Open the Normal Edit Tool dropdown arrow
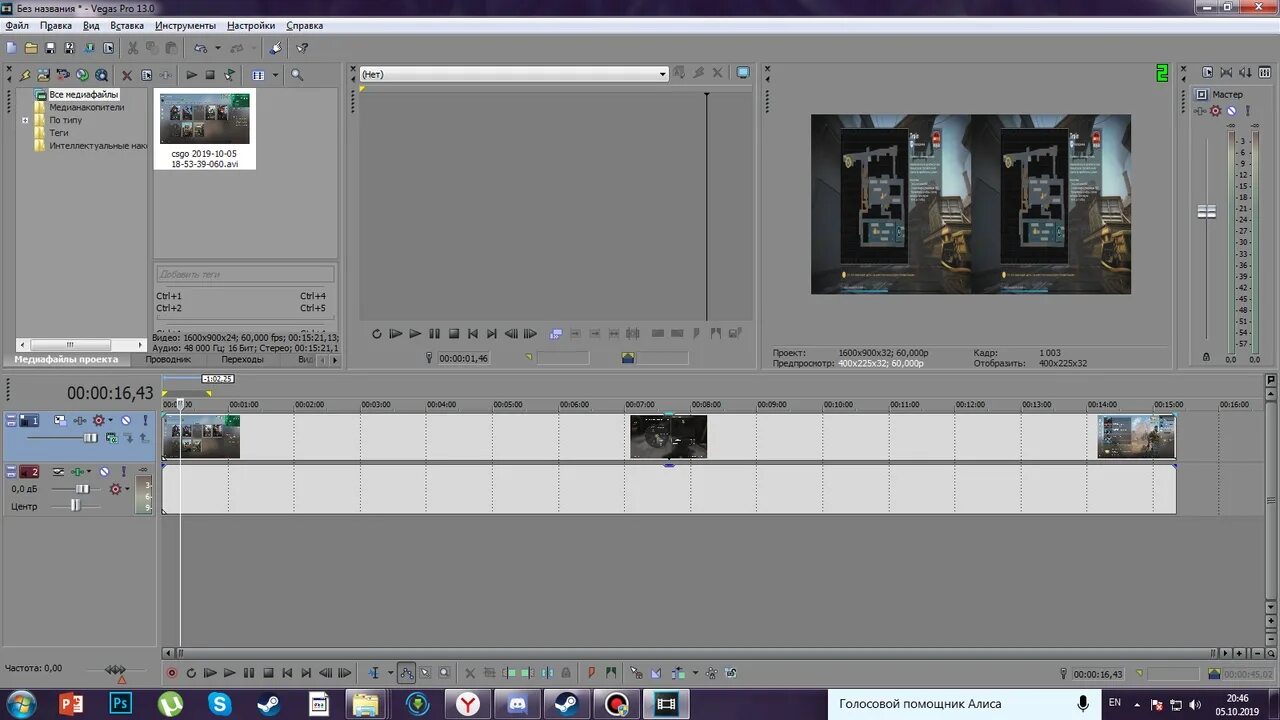 [x=390, y=673]
